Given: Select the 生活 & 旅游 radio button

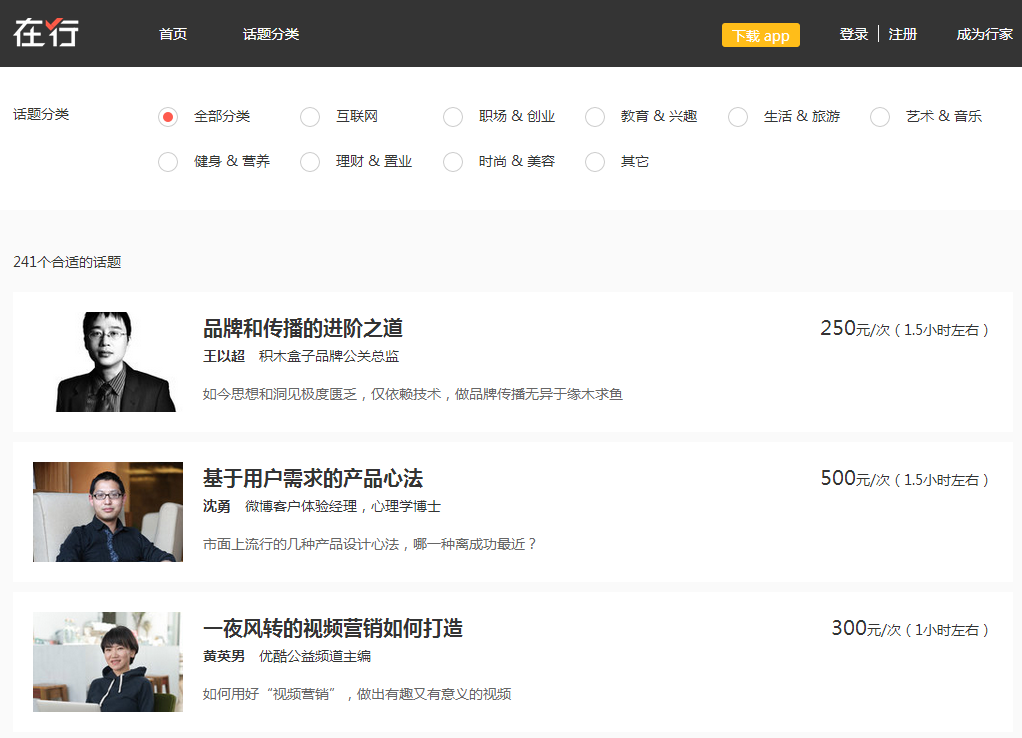Looking at the screenshot, I should [738, 117].
